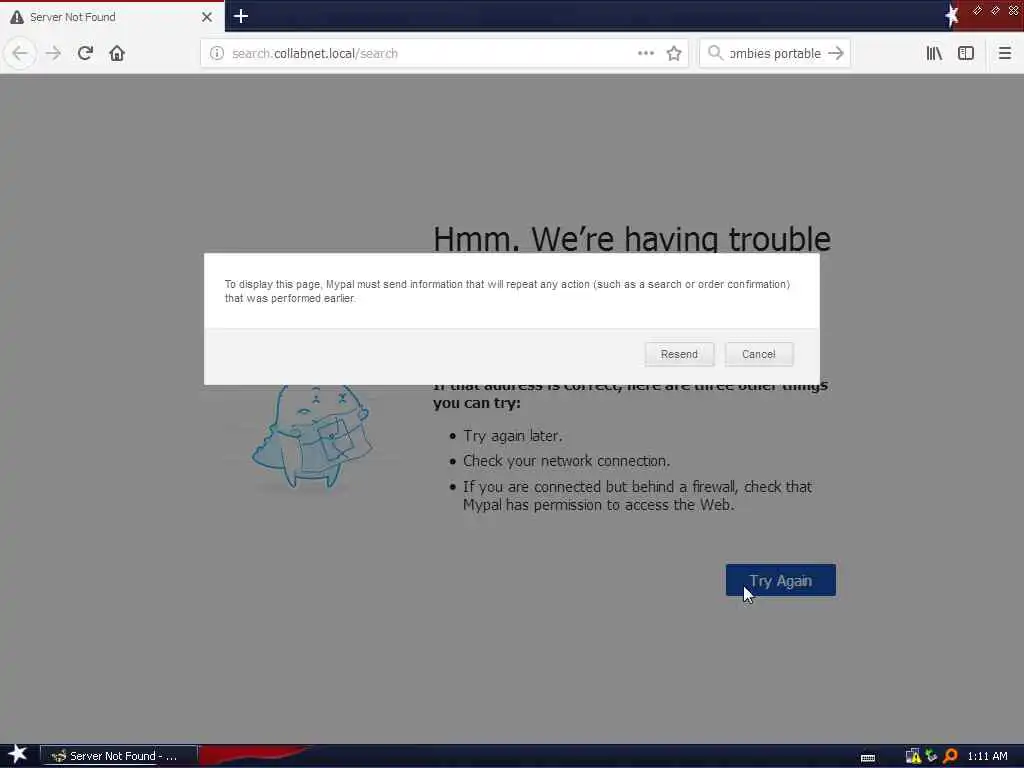1024x768 pixels.
Task: Submit the search with the arrow button
Action: [x=836, y=53]
